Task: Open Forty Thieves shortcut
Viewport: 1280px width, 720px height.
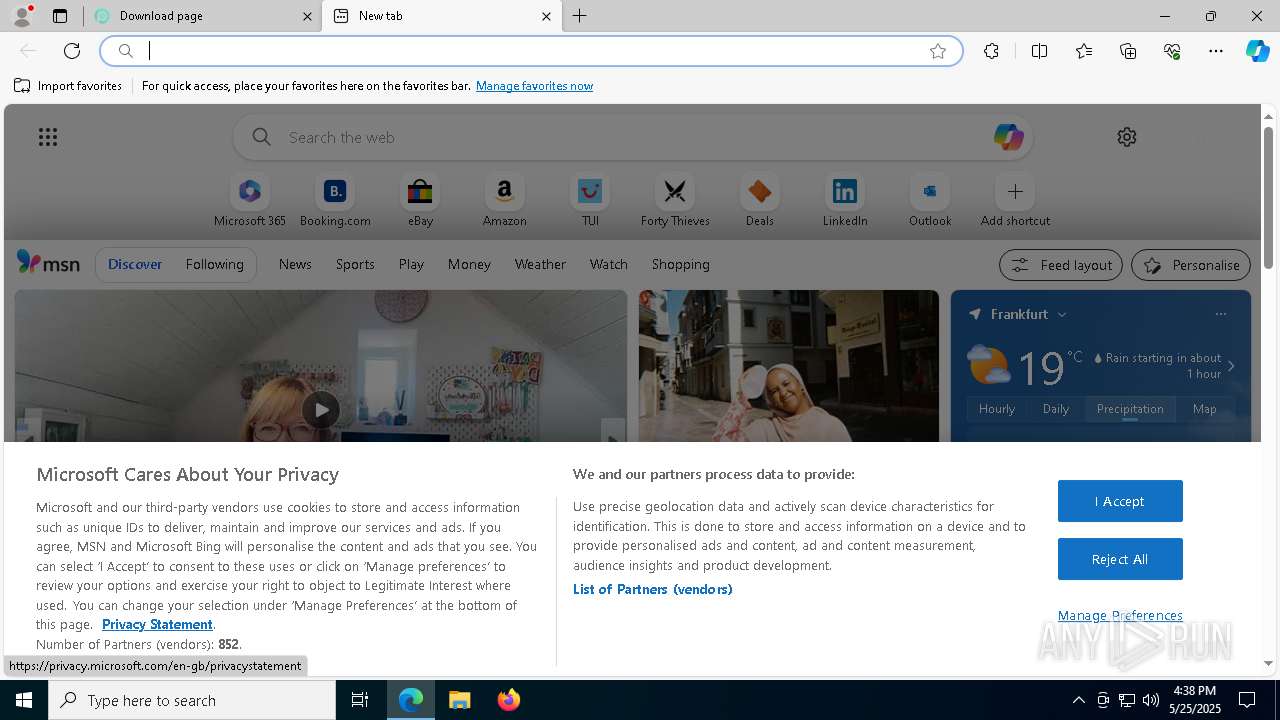Action: pos(675,202)
